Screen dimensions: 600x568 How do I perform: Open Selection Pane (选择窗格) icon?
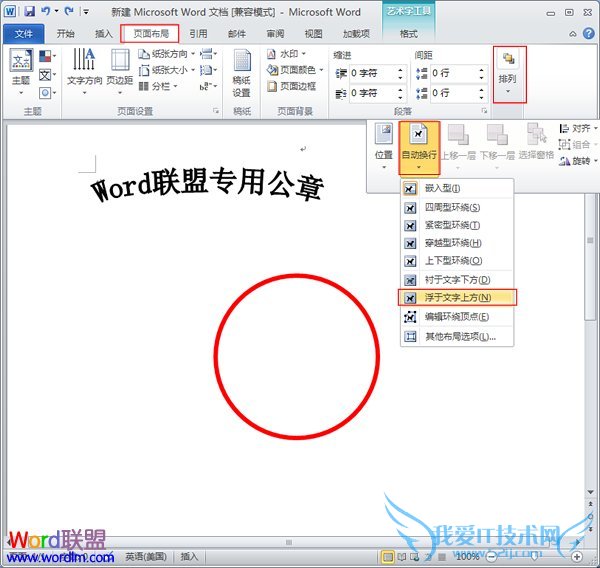coord(536,133)
